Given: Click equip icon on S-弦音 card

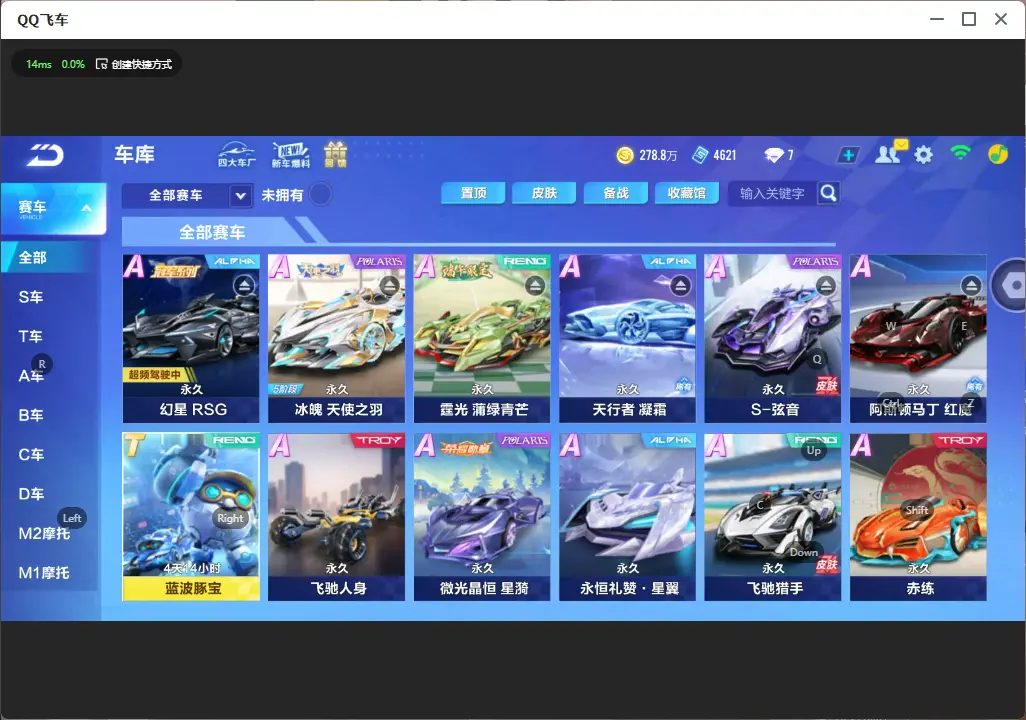Looking at the screenshot, I should pos(826,285).
